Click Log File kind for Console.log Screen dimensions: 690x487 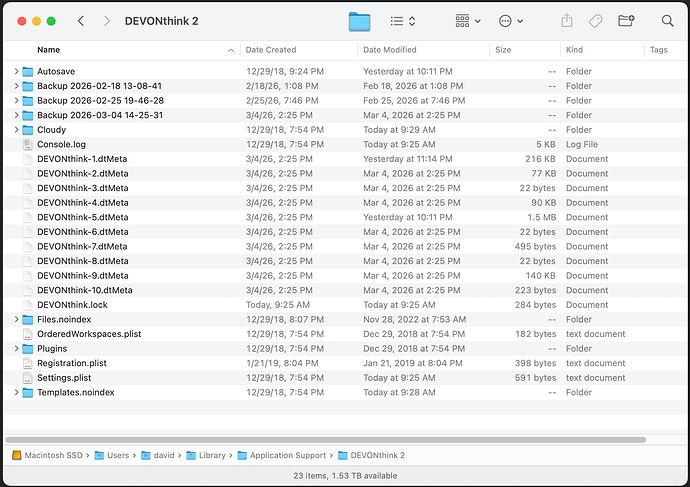[x=582, y=144]
